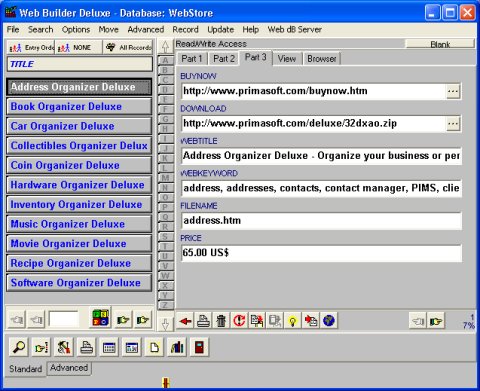
Task: Open the BUYNOW field ellipsis button
Action: (453, 91)
